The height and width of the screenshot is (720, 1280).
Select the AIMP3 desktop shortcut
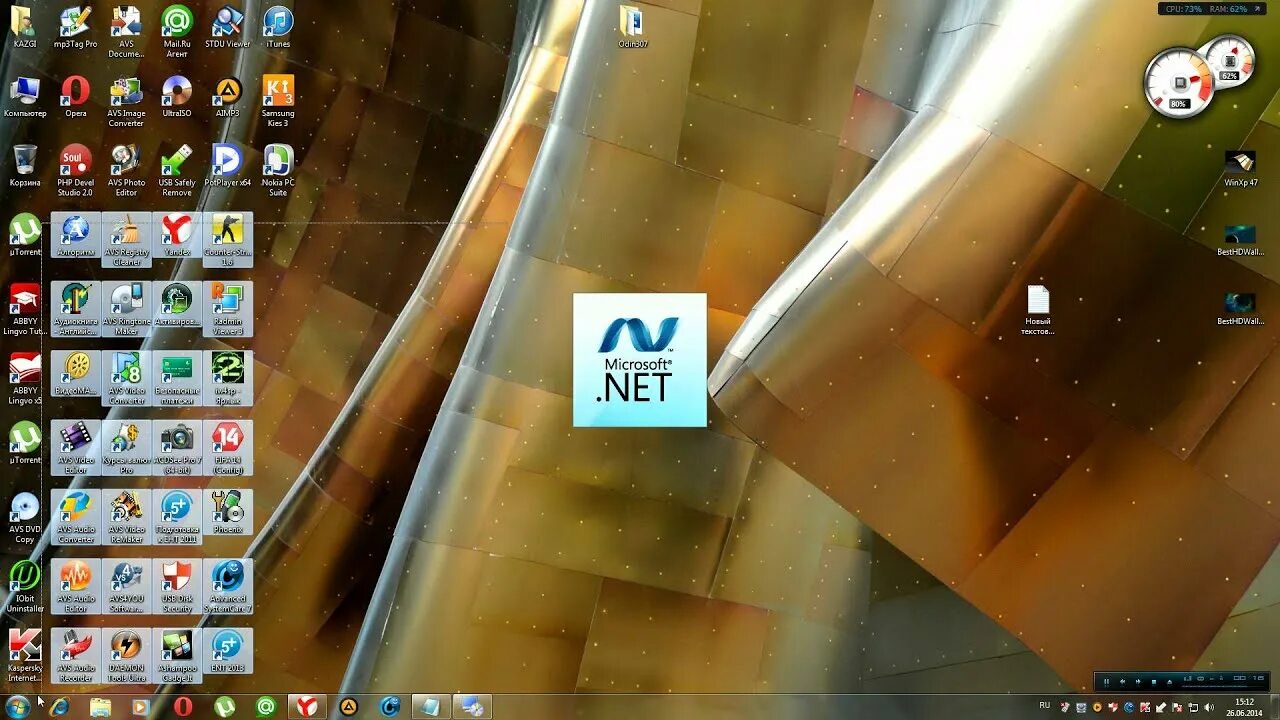click(228, 97)
